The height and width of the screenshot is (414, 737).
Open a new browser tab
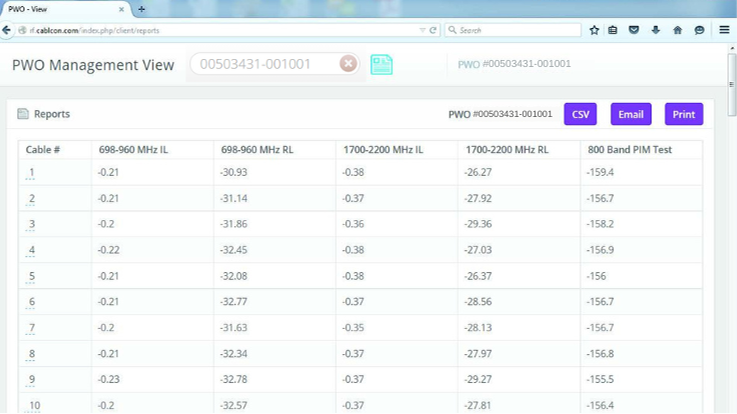click(x=141, y=9)
